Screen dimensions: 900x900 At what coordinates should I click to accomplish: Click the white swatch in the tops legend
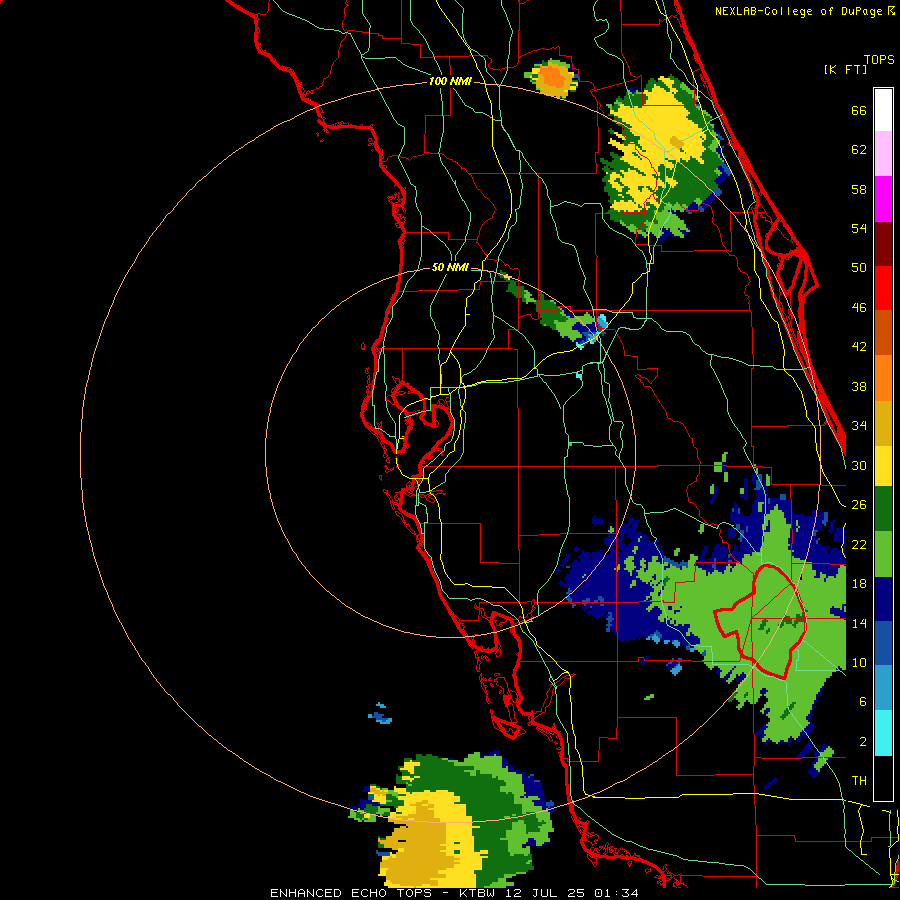[x=883, y=110]
